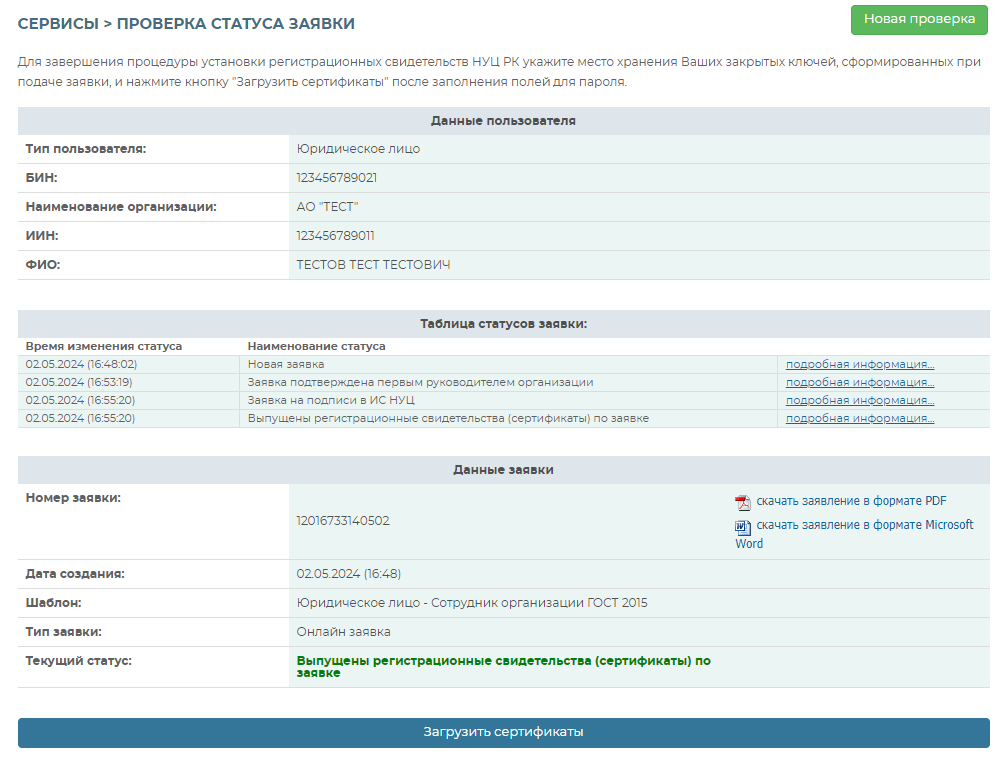
Task: Select the organization name АО "ТЕСТ"
Action: (327, 207)
